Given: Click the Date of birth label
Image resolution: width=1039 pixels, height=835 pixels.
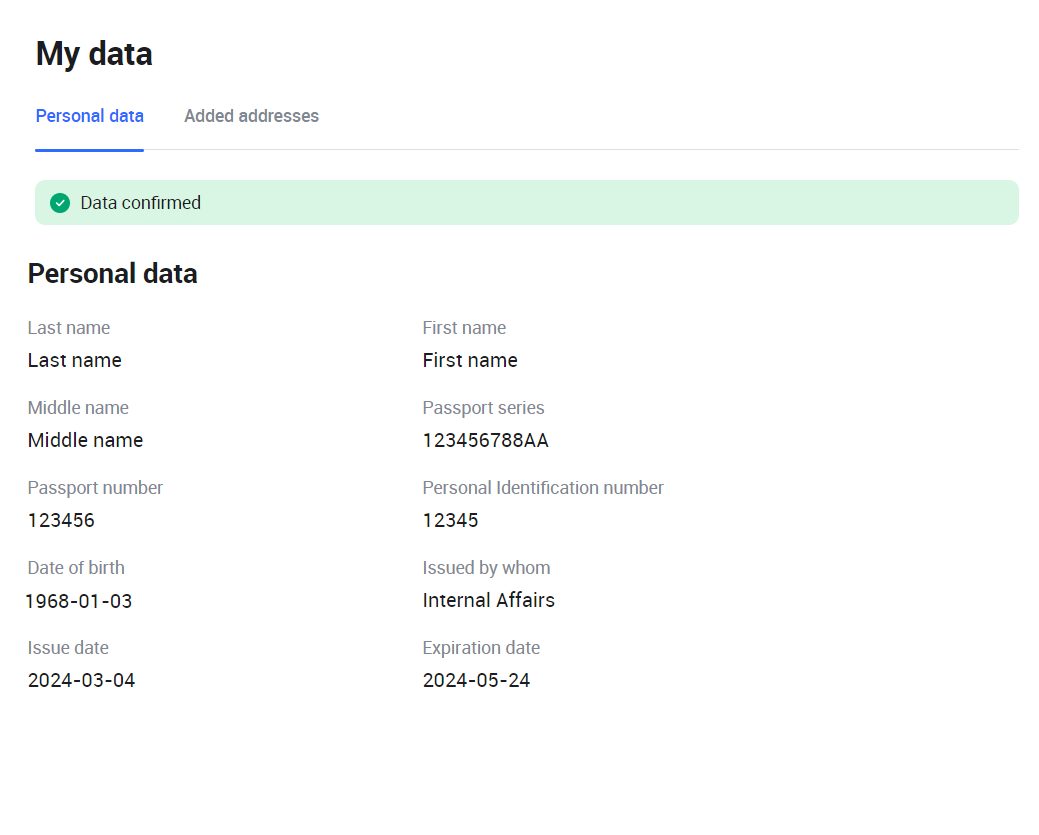Looking at the screenshot, I should [76, 568].
